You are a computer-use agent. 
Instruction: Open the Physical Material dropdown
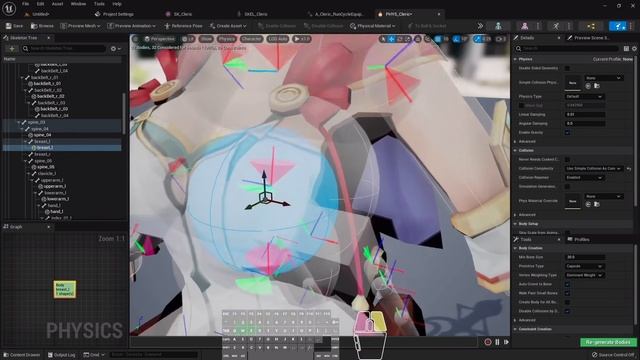[373, 26]
